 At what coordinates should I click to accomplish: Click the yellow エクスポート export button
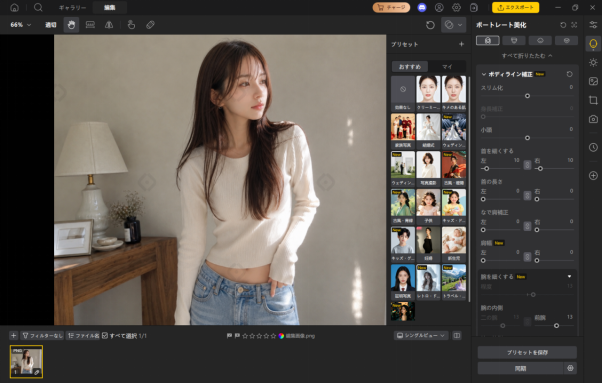(515, 7)
